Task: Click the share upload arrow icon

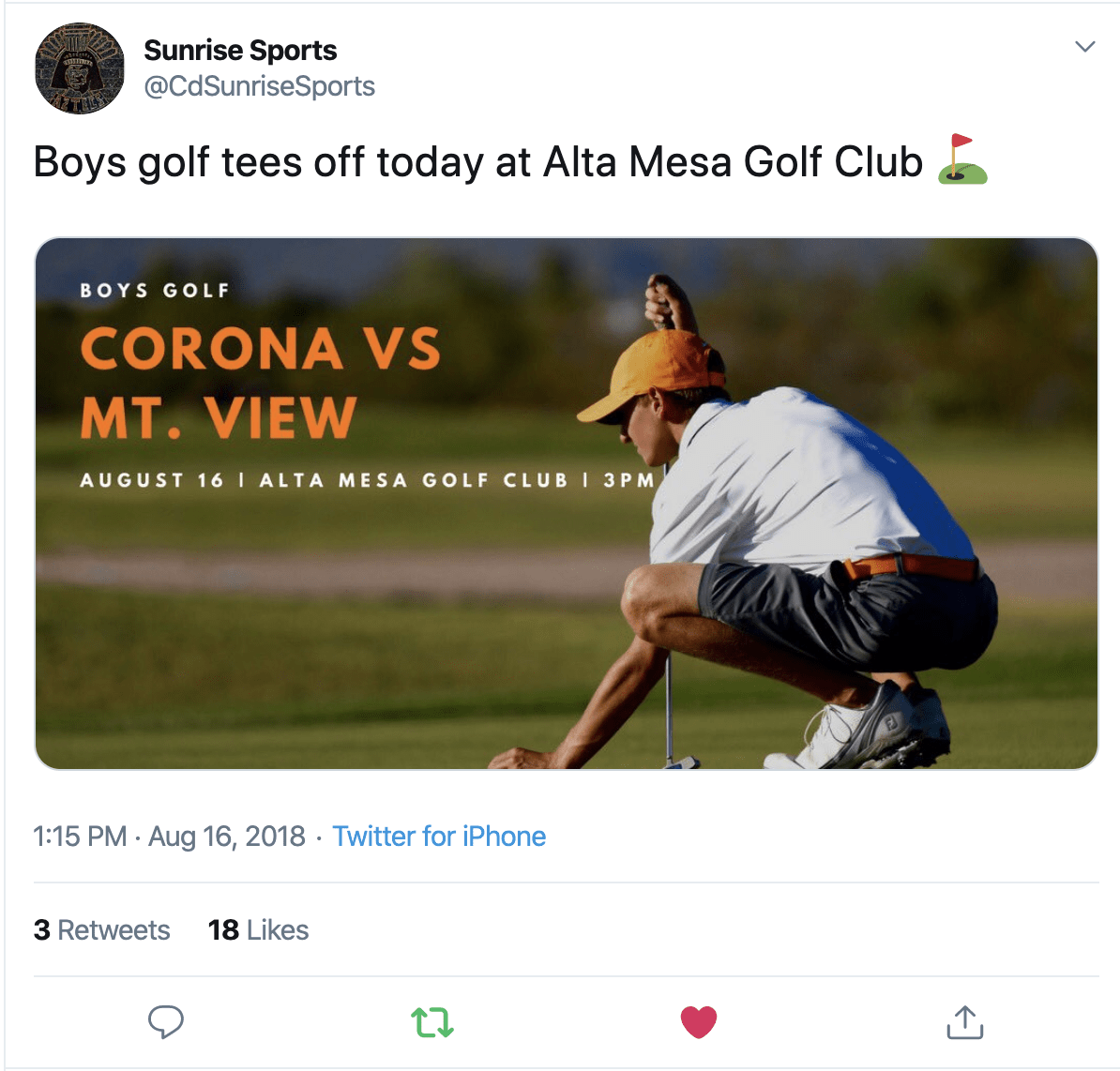Action: (965, 1021)
